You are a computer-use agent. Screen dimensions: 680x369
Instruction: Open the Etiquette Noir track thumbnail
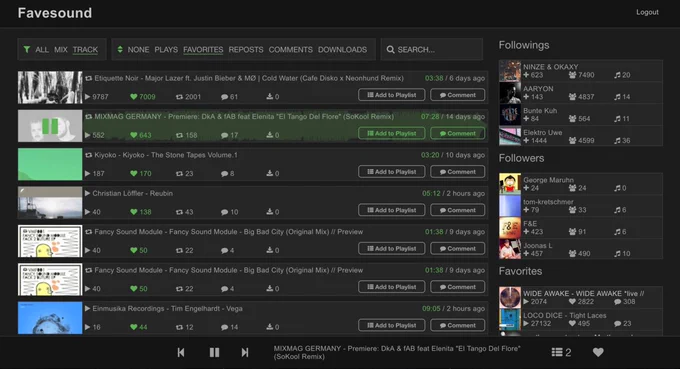tap(50, 88)
